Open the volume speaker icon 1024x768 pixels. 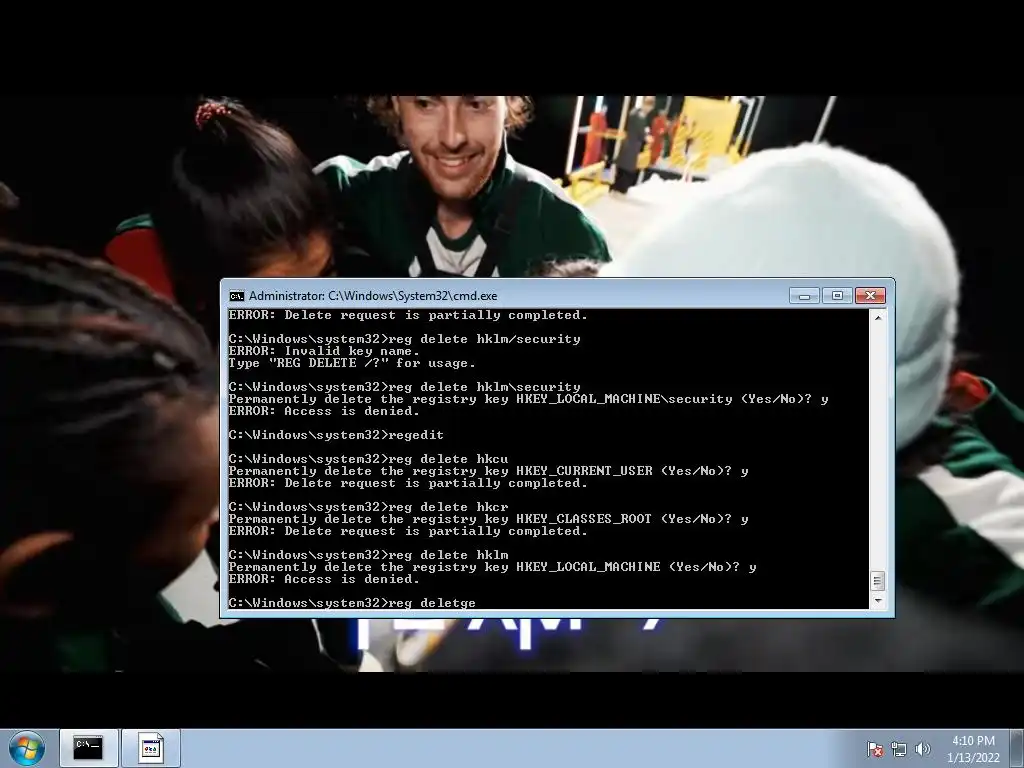pyautogui.click(x=923, y=749)
